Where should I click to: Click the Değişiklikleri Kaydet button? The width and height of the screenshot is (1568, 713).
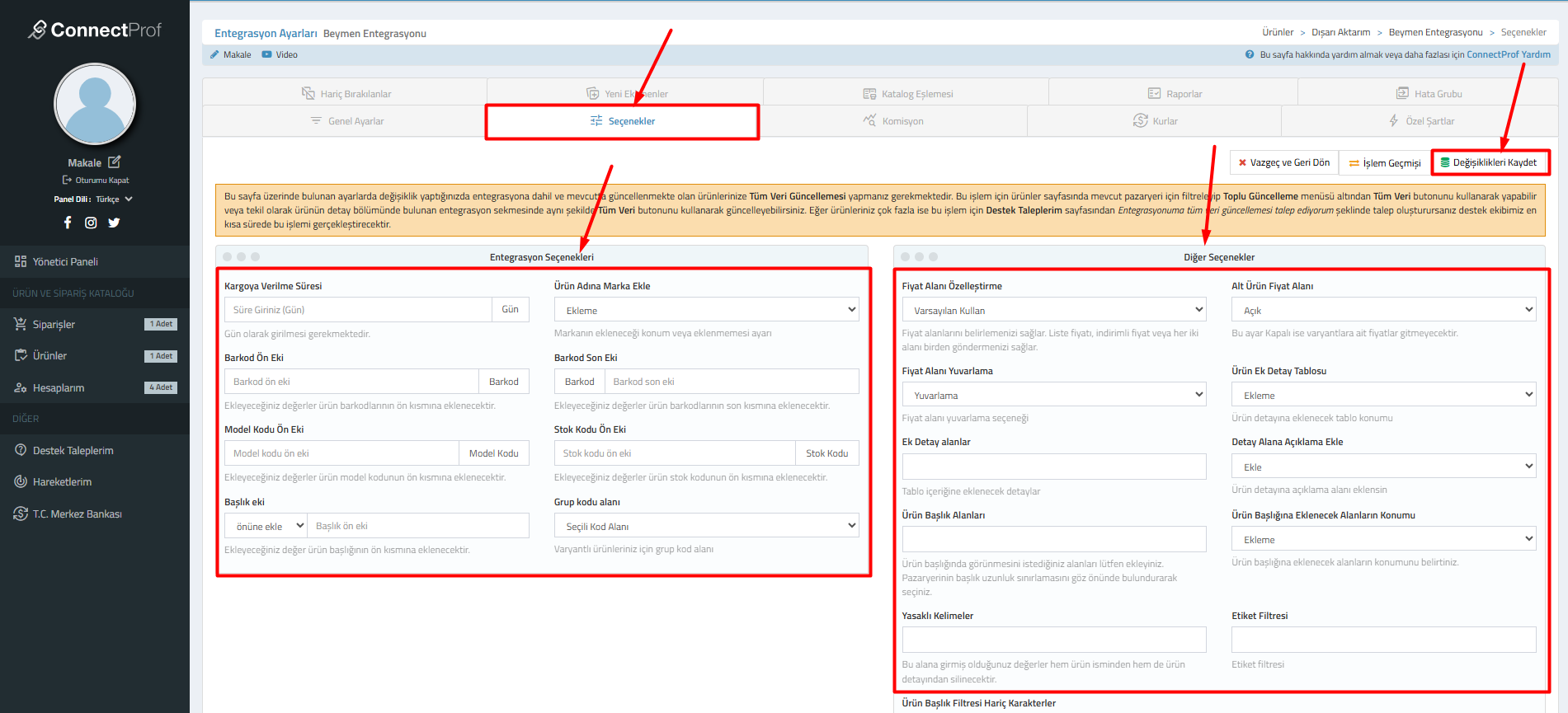pos(1490,162)
